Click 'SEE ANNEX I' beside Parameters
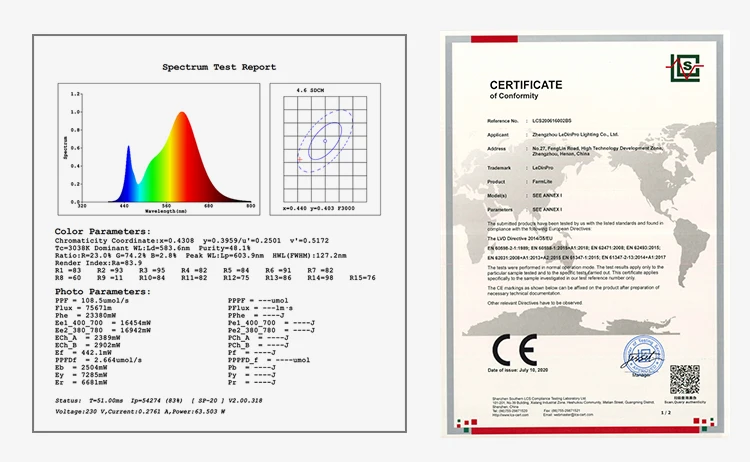Screen dimensions: 750x462 (x=547, y=209)
